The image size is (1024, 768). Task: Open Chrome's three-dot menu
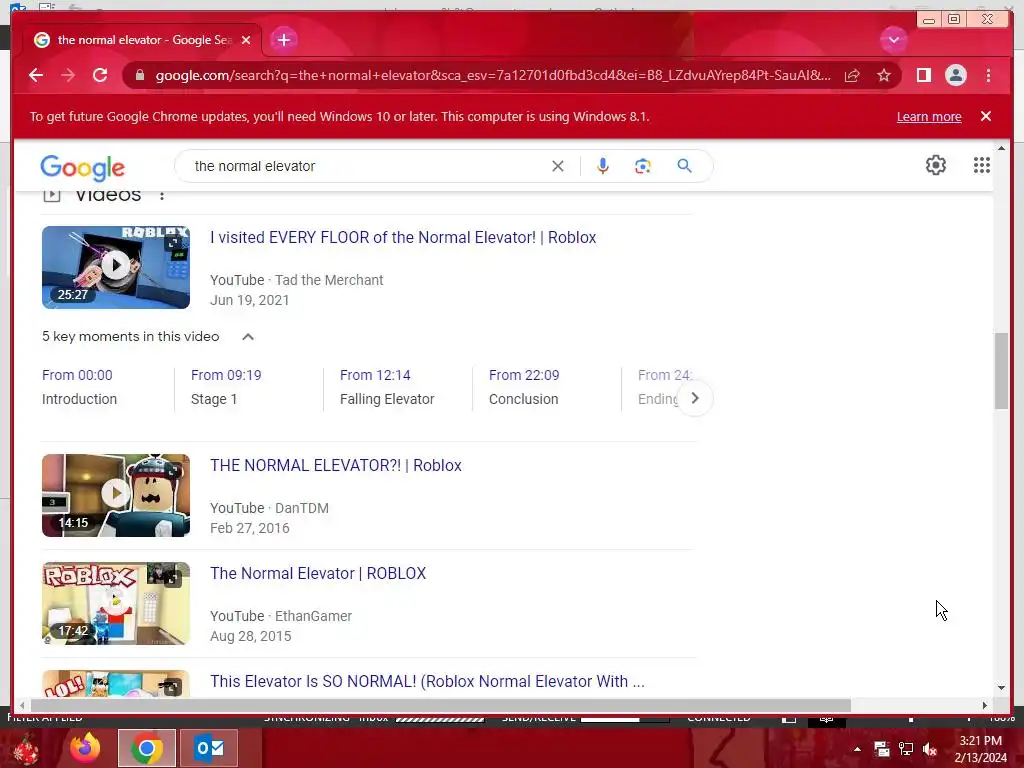(x=988, y=75)
